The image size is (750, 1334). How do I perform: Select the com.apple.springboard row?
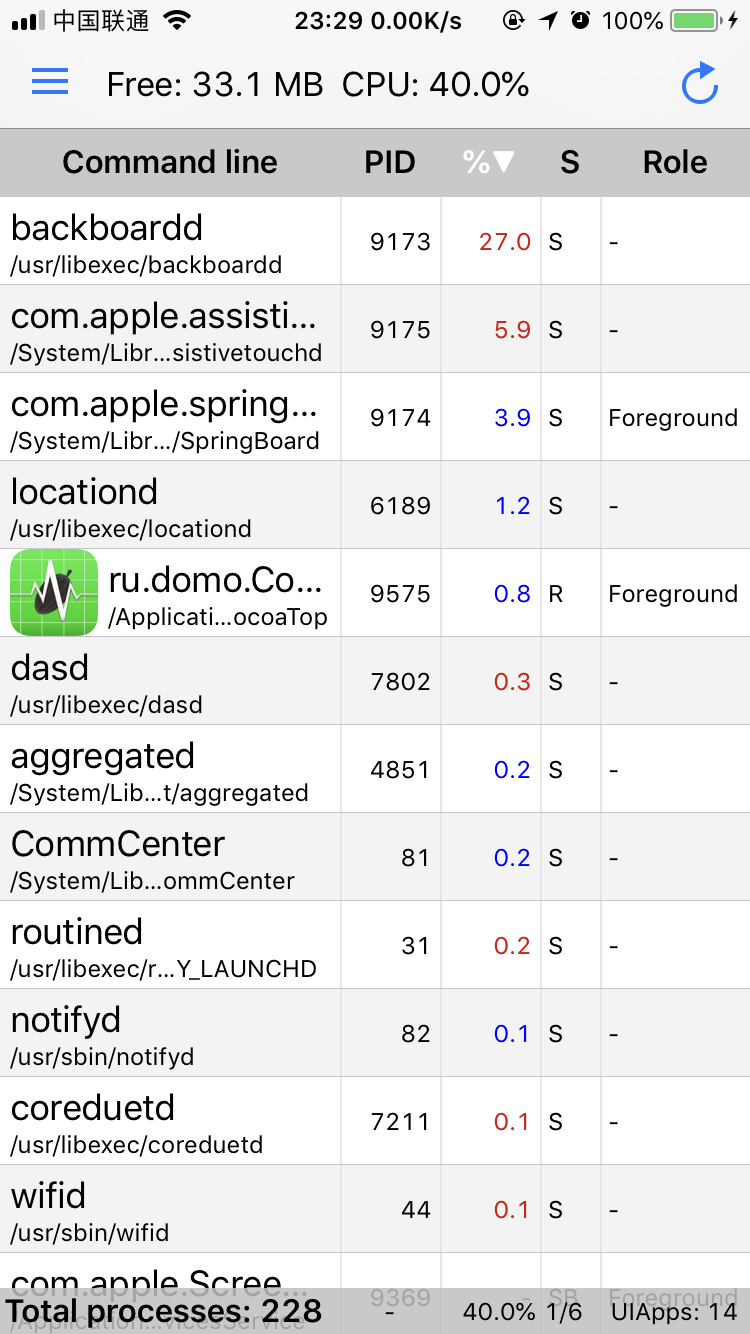[170, 417]
